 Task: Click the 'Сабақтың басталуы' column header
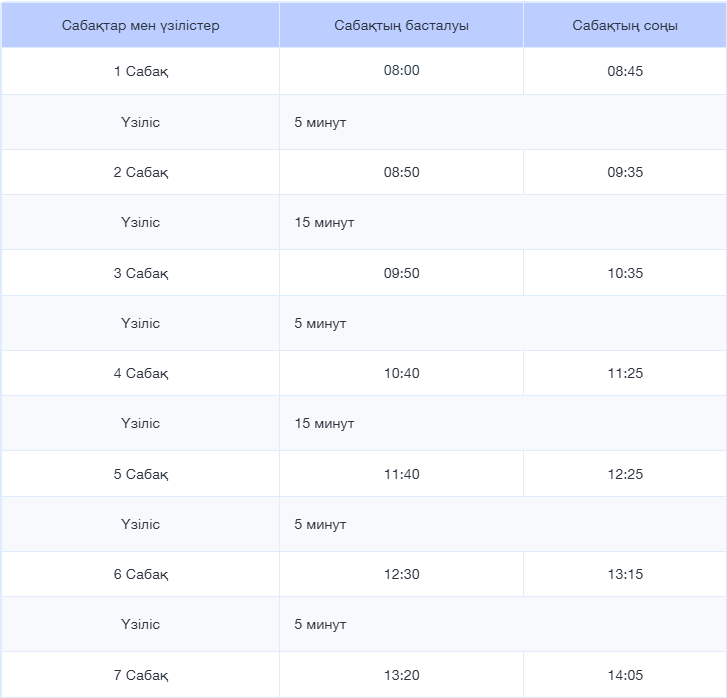tap(401, 25)
